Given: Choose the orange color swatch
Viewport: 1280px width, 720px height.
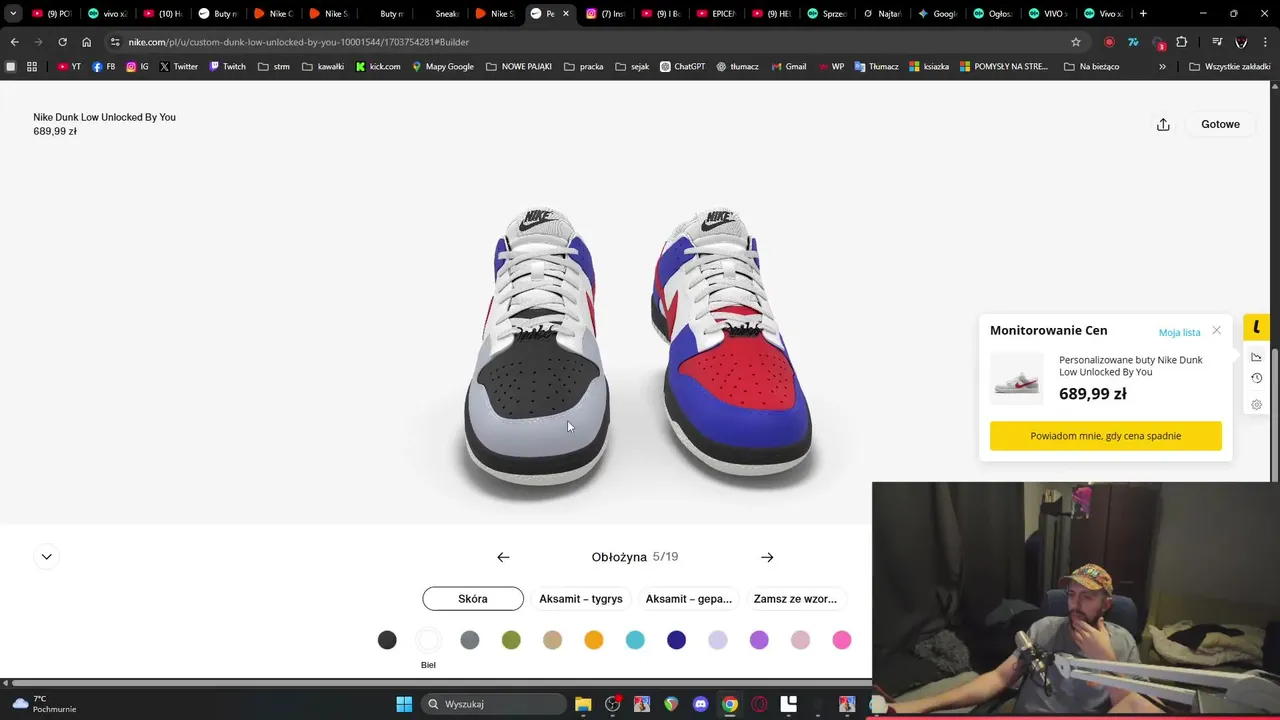Looking at the screenshot, I should point(594,640).
